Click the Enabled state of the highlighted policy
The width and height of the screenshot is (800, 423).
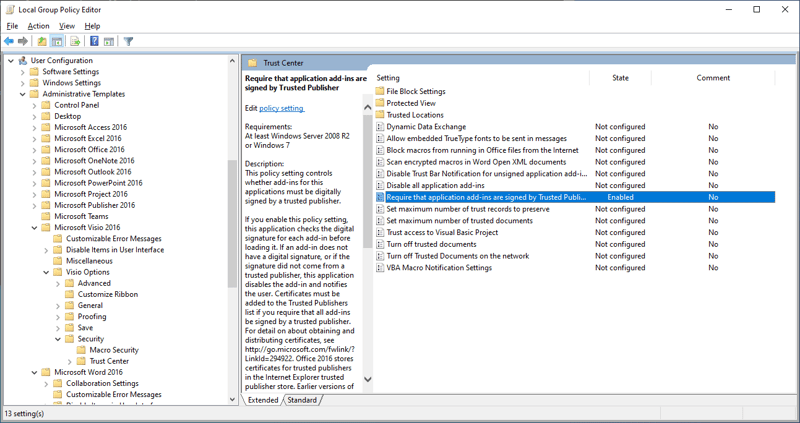click(x=620, y=197)
